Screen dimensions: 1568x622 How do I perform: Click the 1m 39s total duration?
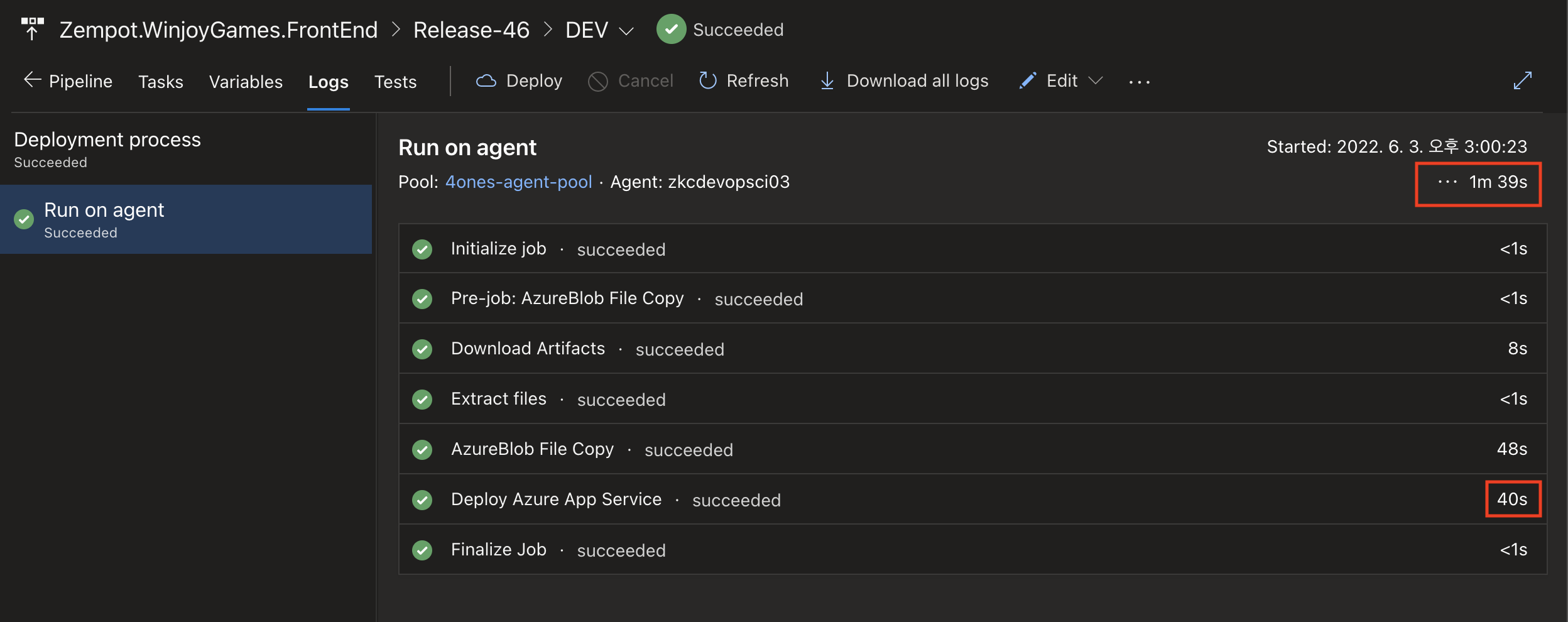(1498, 182)
